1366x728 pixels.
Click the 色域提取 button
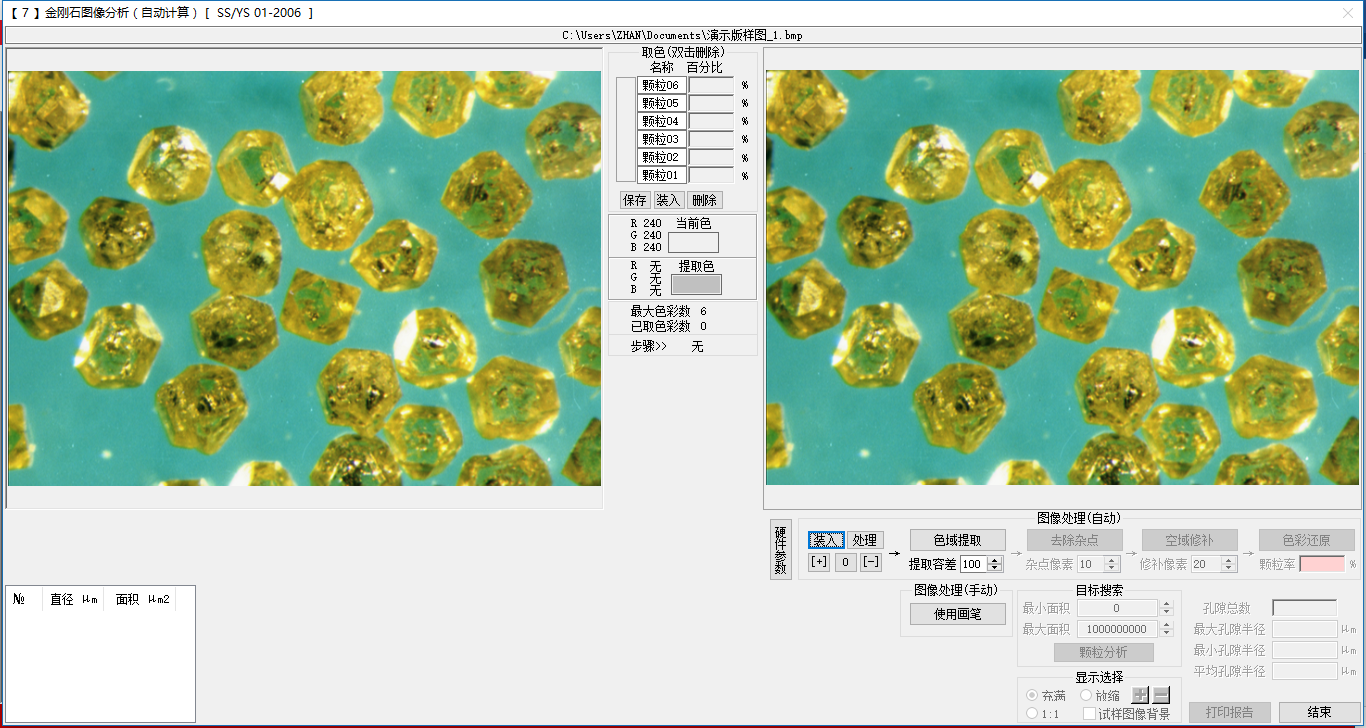(x=957, y=540)
